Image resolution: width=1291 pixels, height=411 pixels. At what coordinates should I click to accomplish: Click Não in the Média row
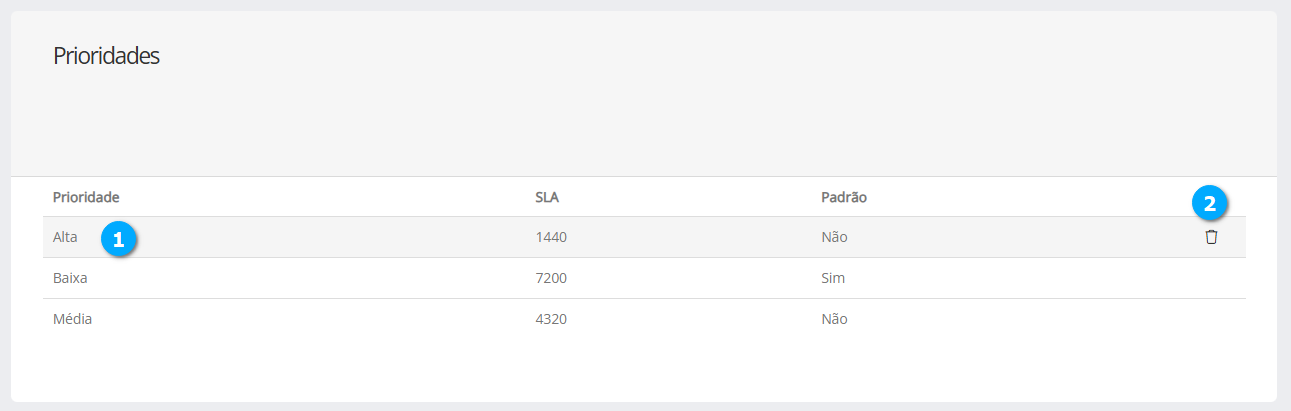[x=834, y=319]
